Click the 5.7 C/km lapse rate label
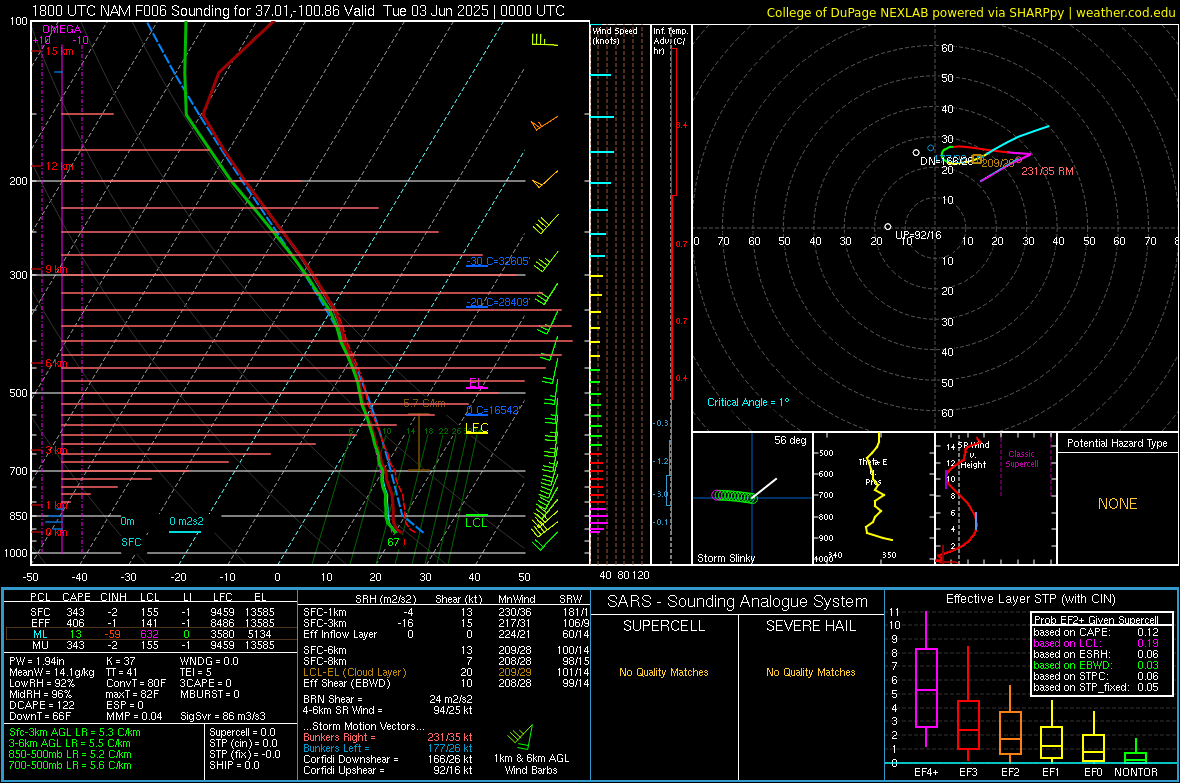Viewport: 1180px width, 783px height. [x=424, y=404]
